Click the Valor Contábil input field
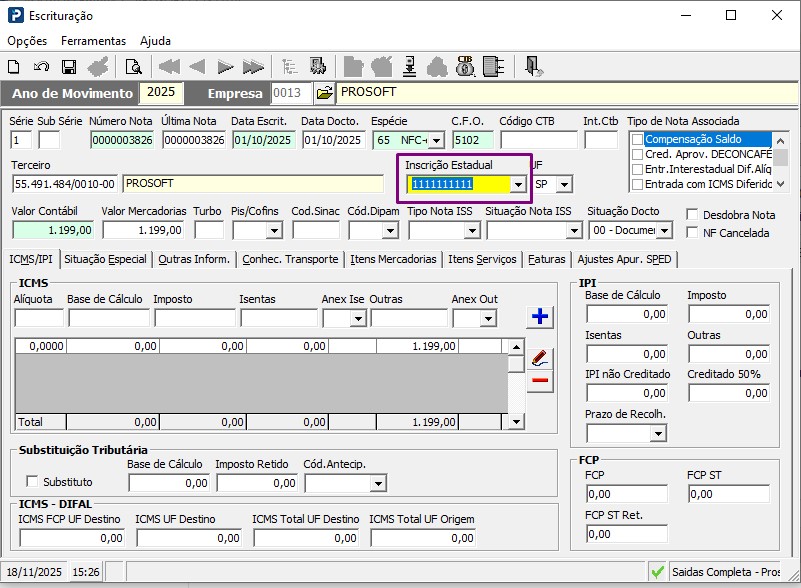 coord(53,230)
